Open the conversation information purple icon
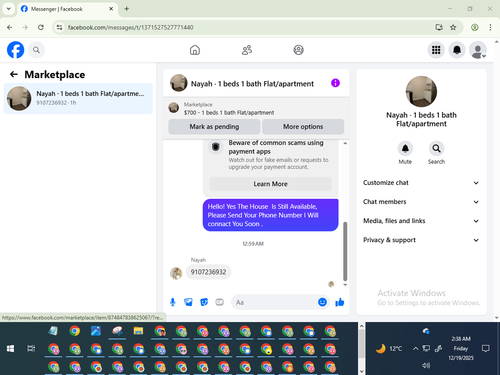The height and width of the screenshot is (375, 500). (335, 83)
